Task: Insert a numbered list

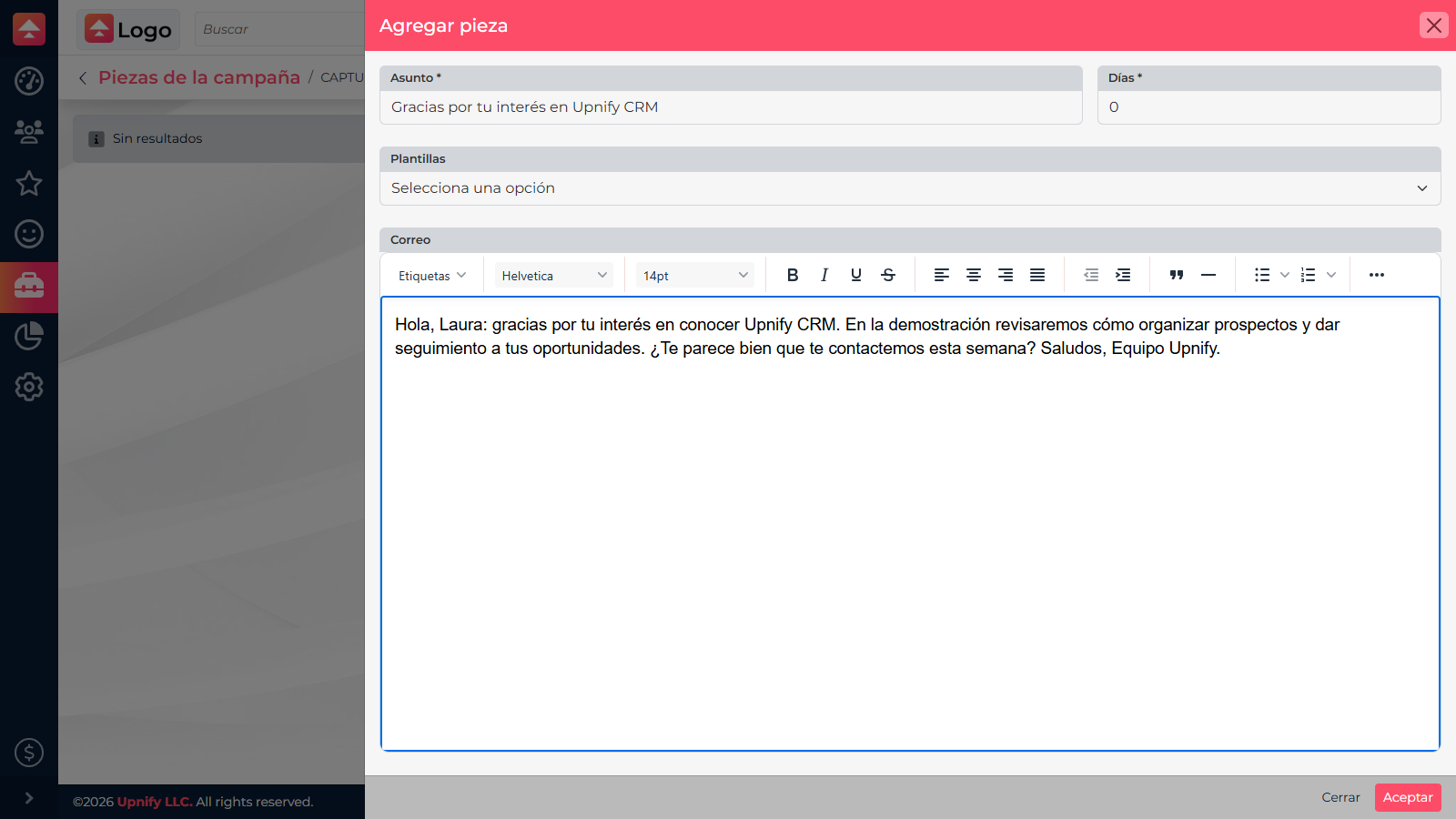Action: pyautogui.click(x=1309, y=275)
